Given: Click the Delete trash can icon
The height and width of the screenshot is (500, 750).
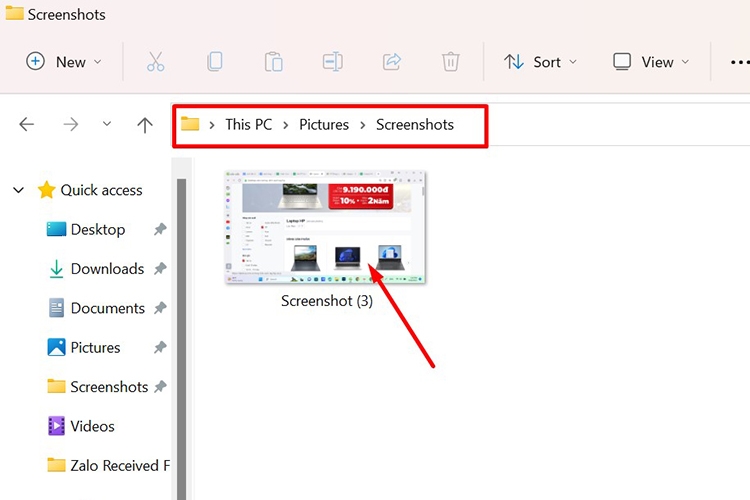Looking at the screenshot, I should [x=450, y=62].
